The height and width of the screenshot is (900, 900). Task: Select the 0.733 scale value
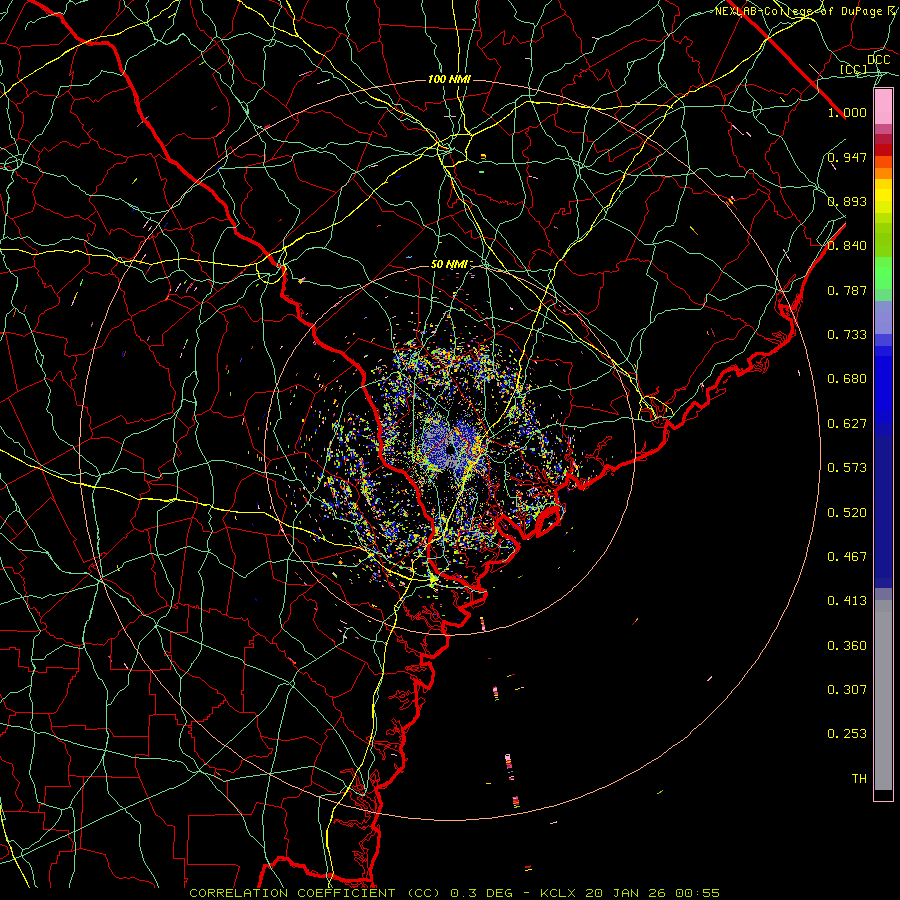pyautogui.click(x=847, y=335)
